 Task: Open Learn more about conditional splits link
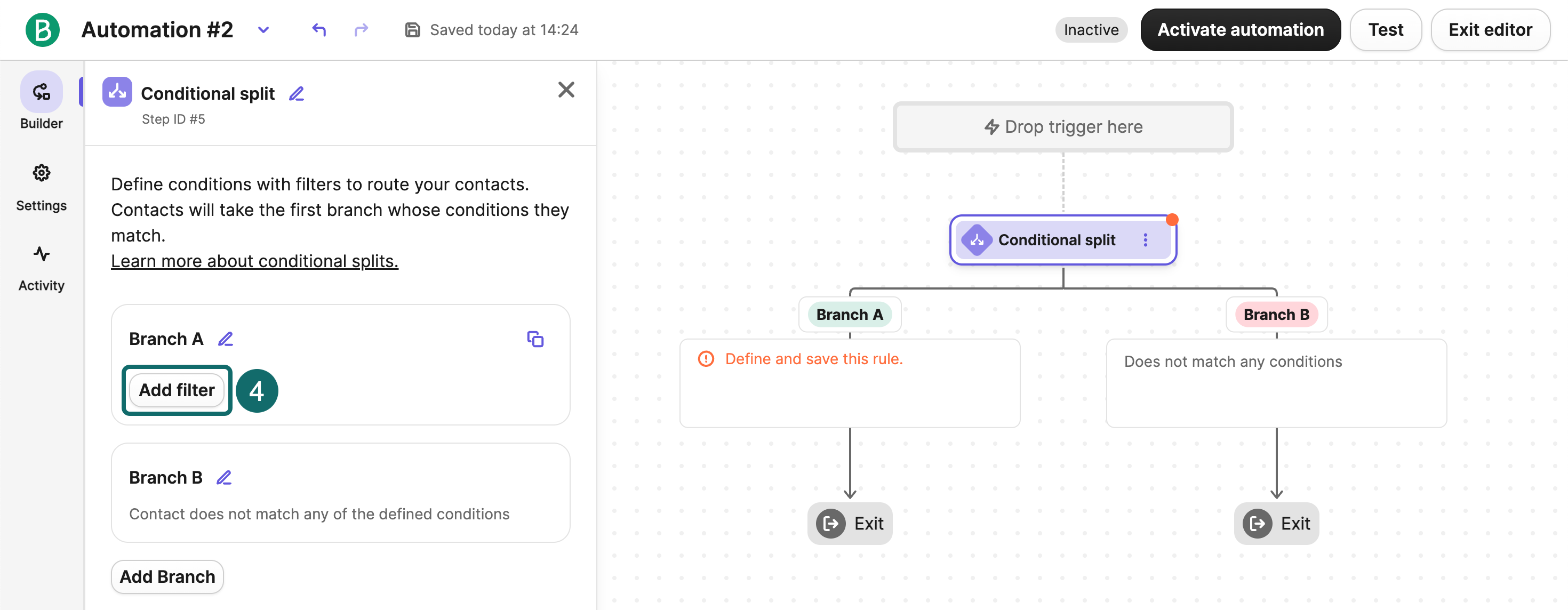pos(254,261)
